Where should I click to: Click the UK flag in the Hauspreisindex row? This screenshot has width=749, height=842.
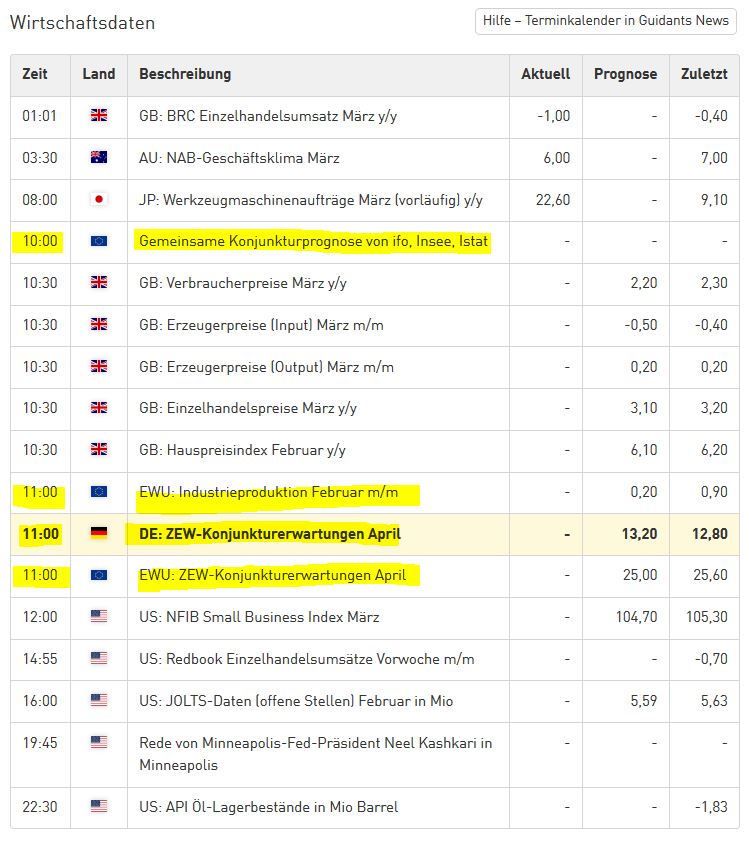coord(99,449)
